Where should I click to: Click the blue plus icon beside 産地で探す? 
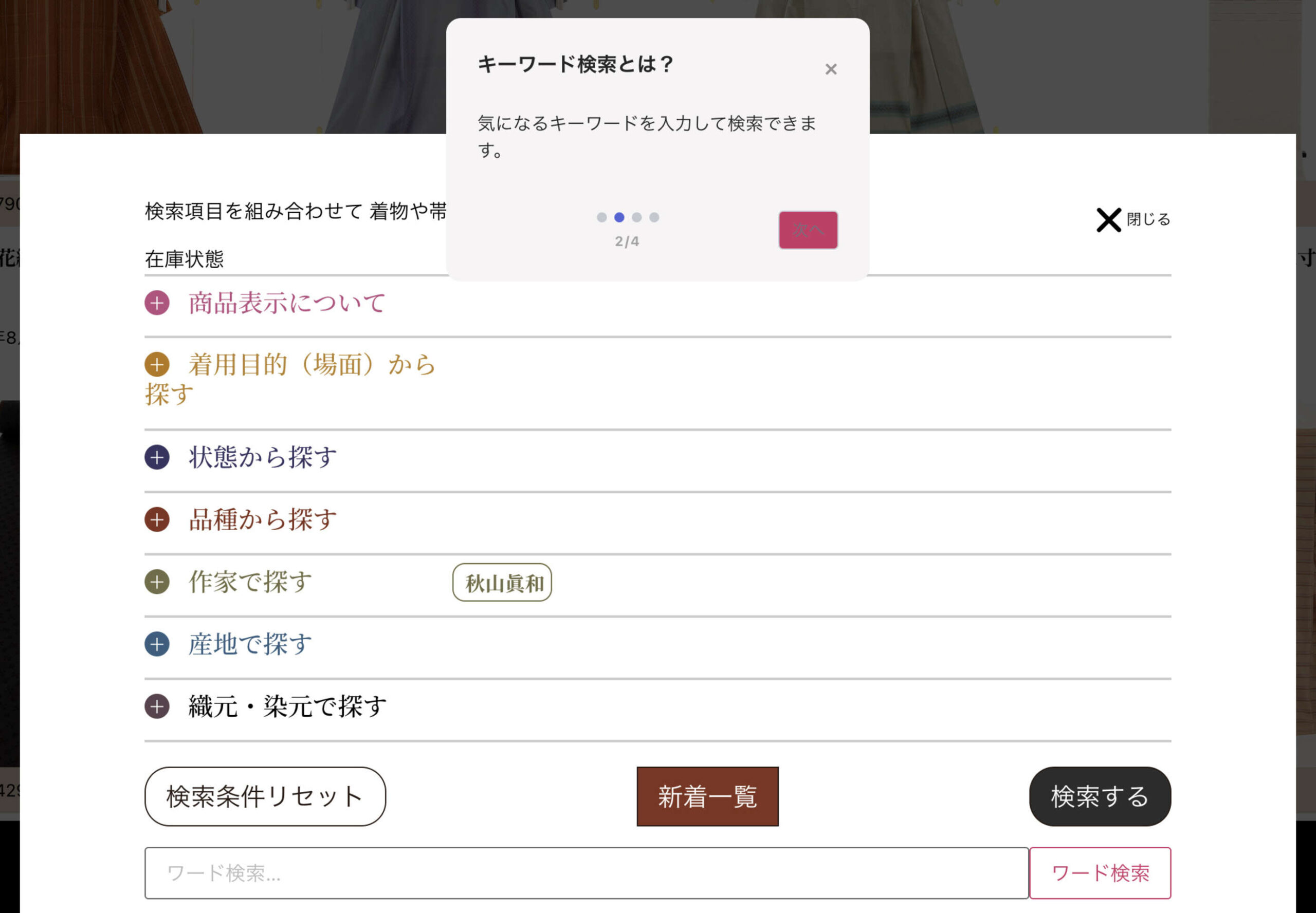pyautogui.click(x=156, y=645)
